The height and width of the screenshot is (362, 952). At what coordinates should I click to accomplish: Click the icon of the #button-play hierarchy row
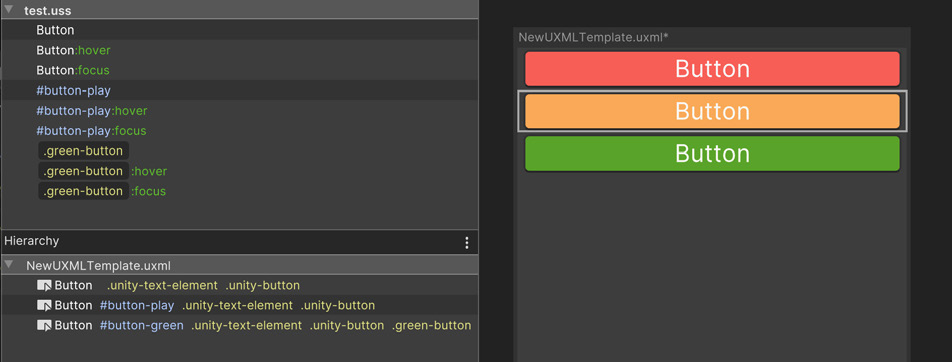[44, 306]
